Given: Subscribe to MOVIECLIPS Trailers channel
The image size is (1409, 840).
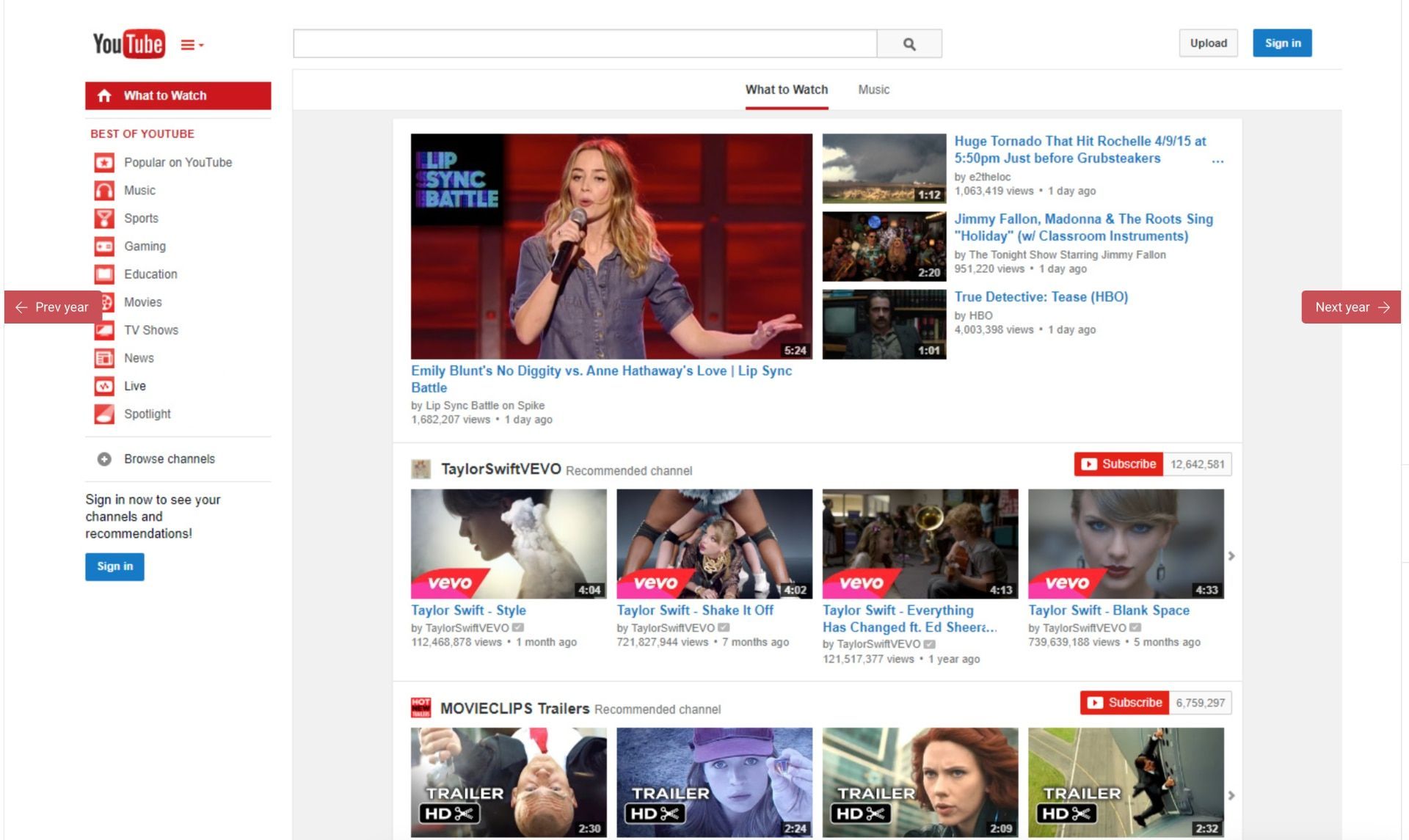Looking at the screenshot, I should pyautogui.click(x=1124, y=703).
